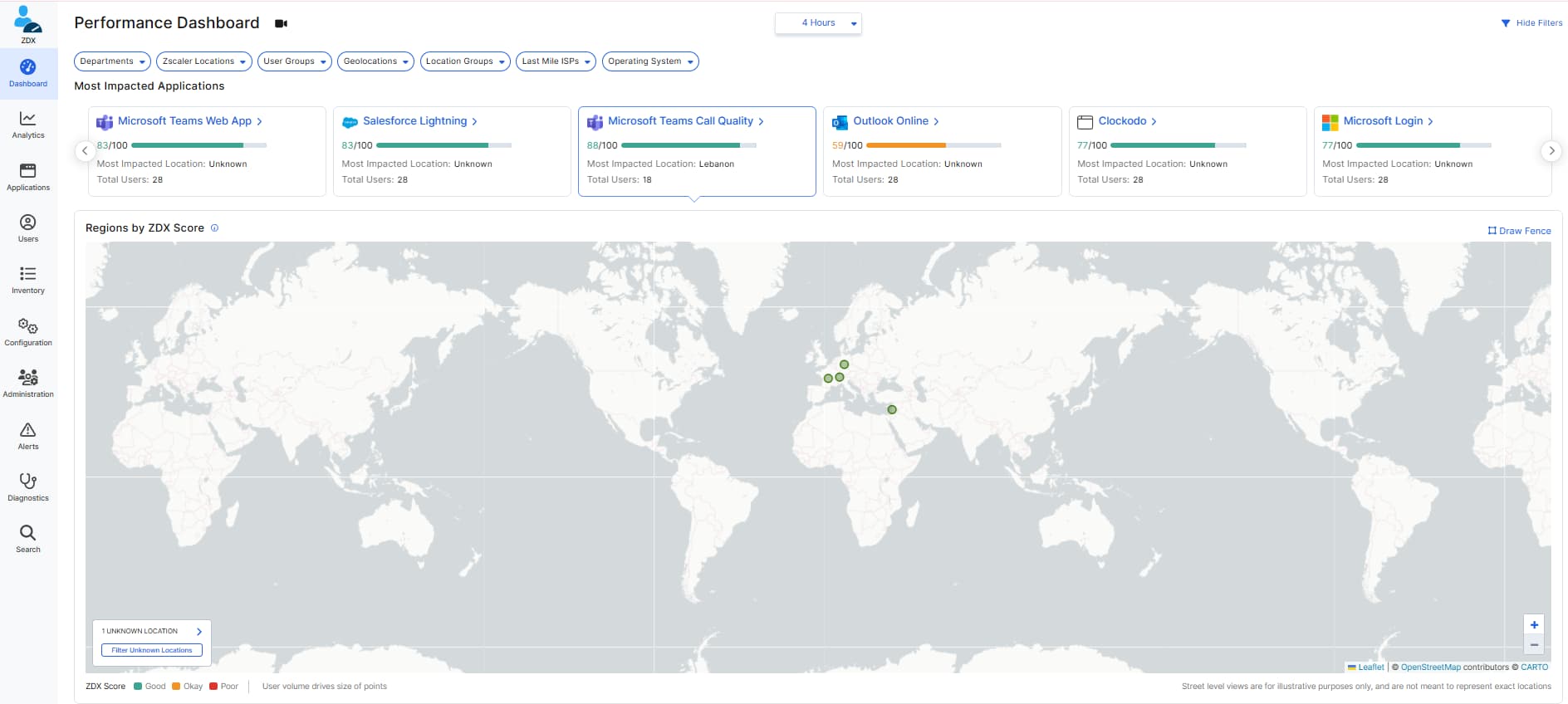Image resolution: width=1568 pixels, height=704 pixels.
Task: Open Microsoft Teams Call Quality details
Action: point(686,121)
